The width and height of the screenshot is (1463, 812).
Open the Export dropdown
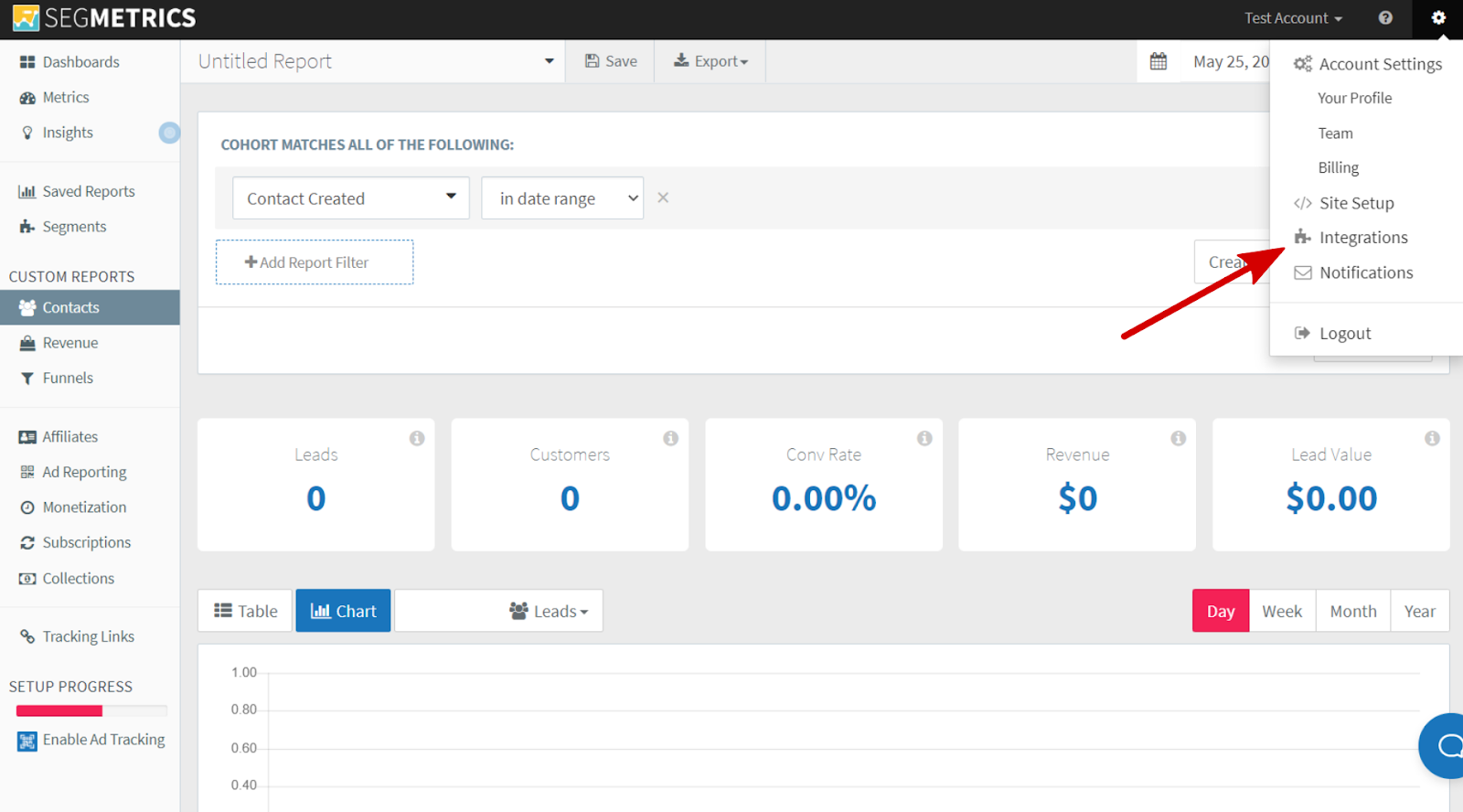[x=710, y=61]
